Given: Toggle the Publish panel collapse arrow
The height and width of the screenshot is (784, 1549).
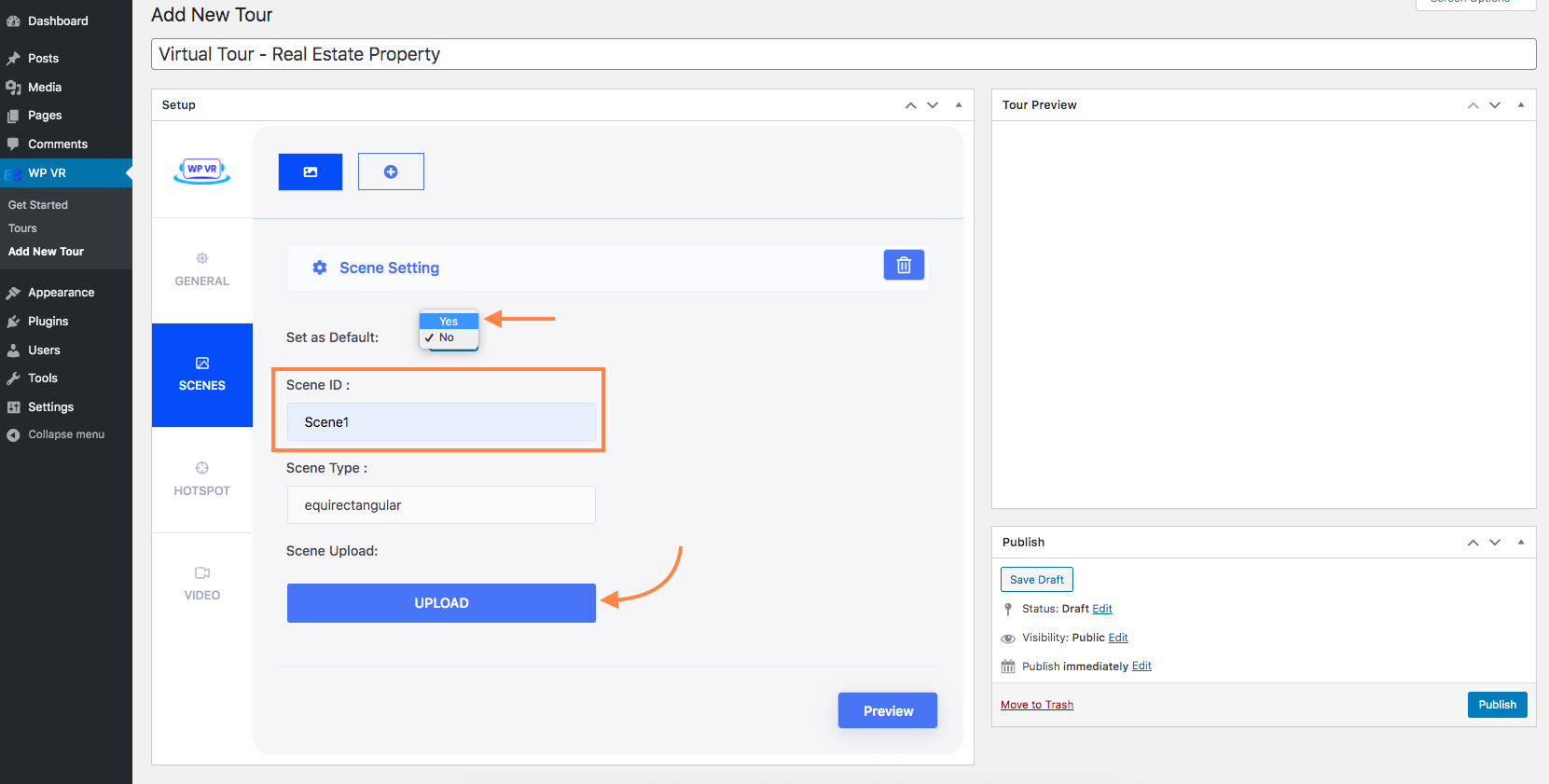Looking at the screenshot, I should [x=1521, y=543].
